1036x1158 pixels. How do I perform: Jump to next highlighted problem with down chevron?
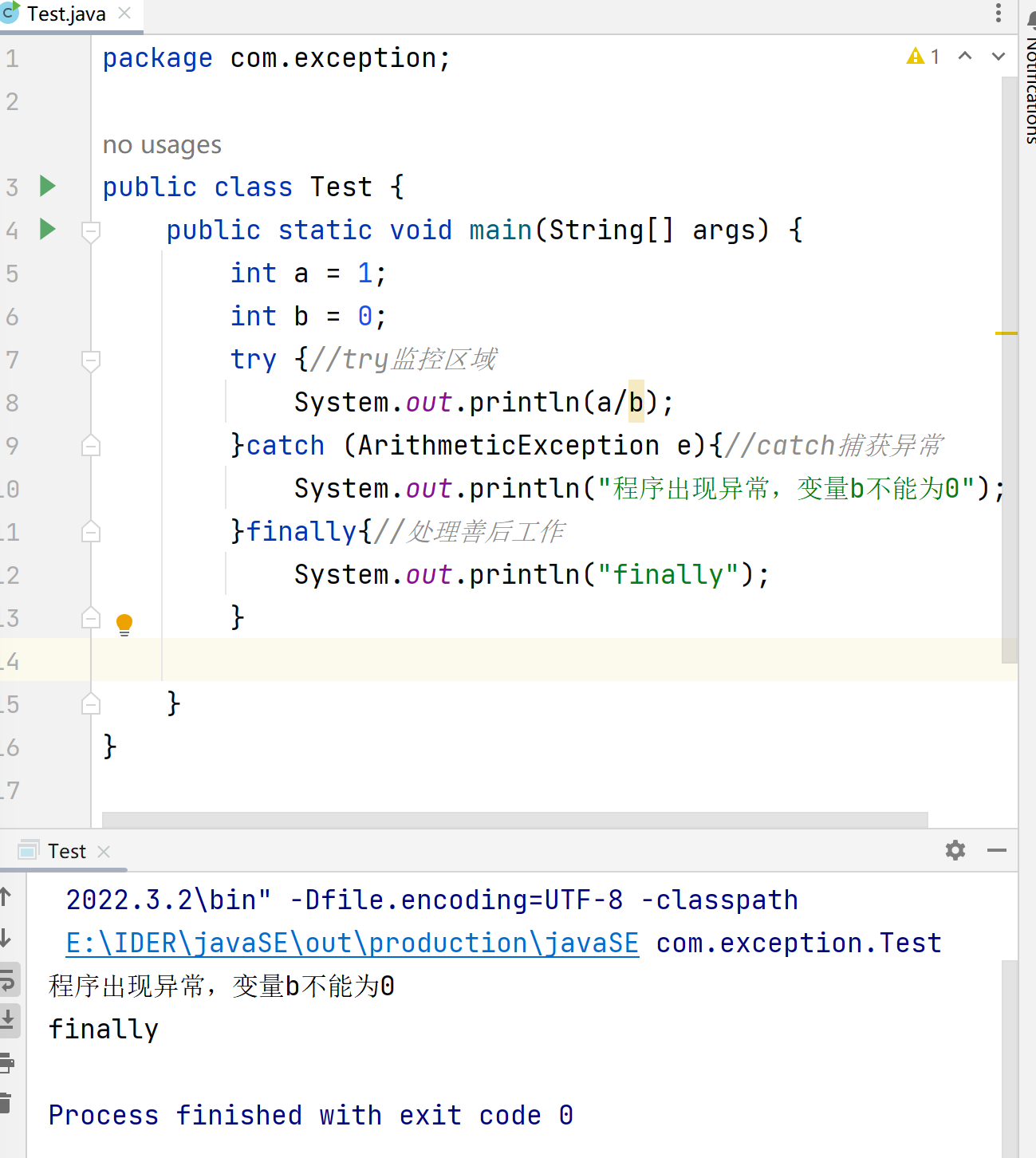tap(999, 56)
